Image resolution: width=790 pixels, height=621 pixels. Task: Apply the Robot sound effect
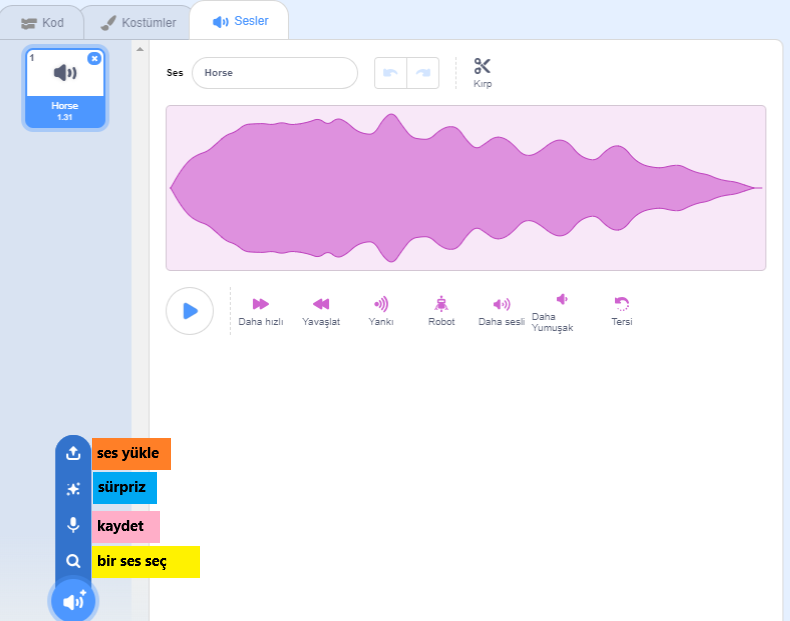coord(441,303)
